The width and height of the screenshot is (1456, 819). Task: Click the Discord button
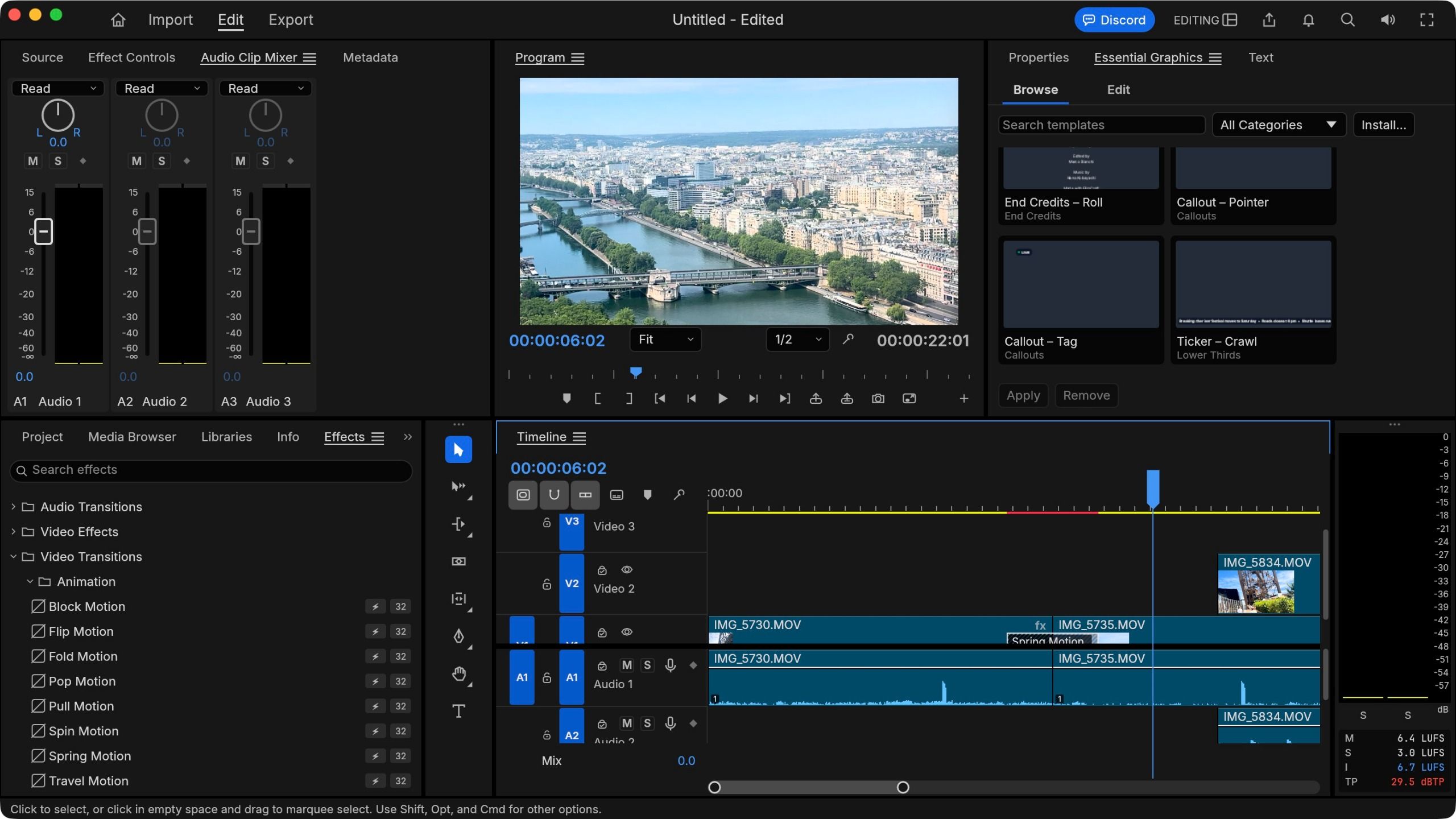(x=1114, y=20)
